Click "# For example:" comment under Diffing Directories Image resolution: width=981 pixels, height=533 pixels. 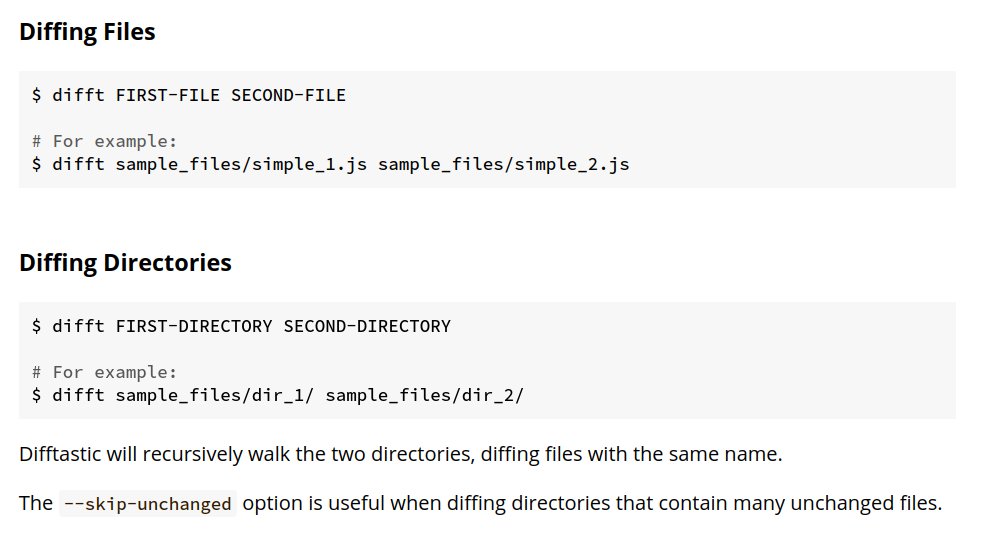tap(104, 372)
